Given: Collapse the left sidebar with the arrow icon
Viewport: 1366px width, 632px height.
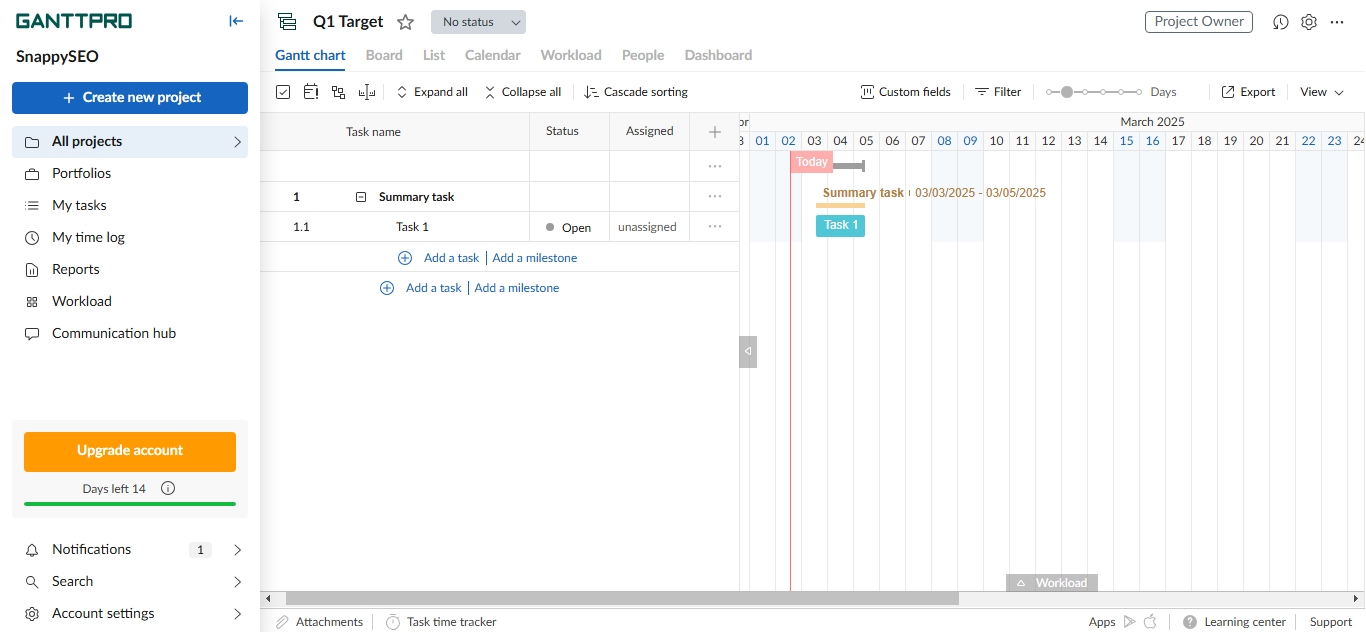Looking at the screenshot, I should (236, 21).
